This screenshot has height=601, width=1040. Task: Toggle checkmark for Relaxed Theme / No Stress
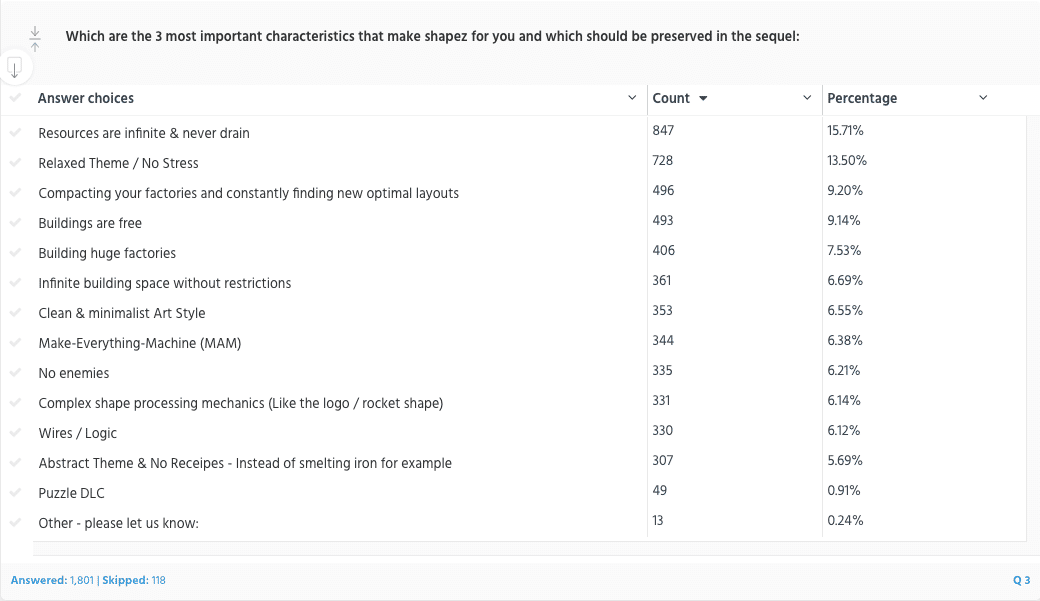(x=15, y=163)
